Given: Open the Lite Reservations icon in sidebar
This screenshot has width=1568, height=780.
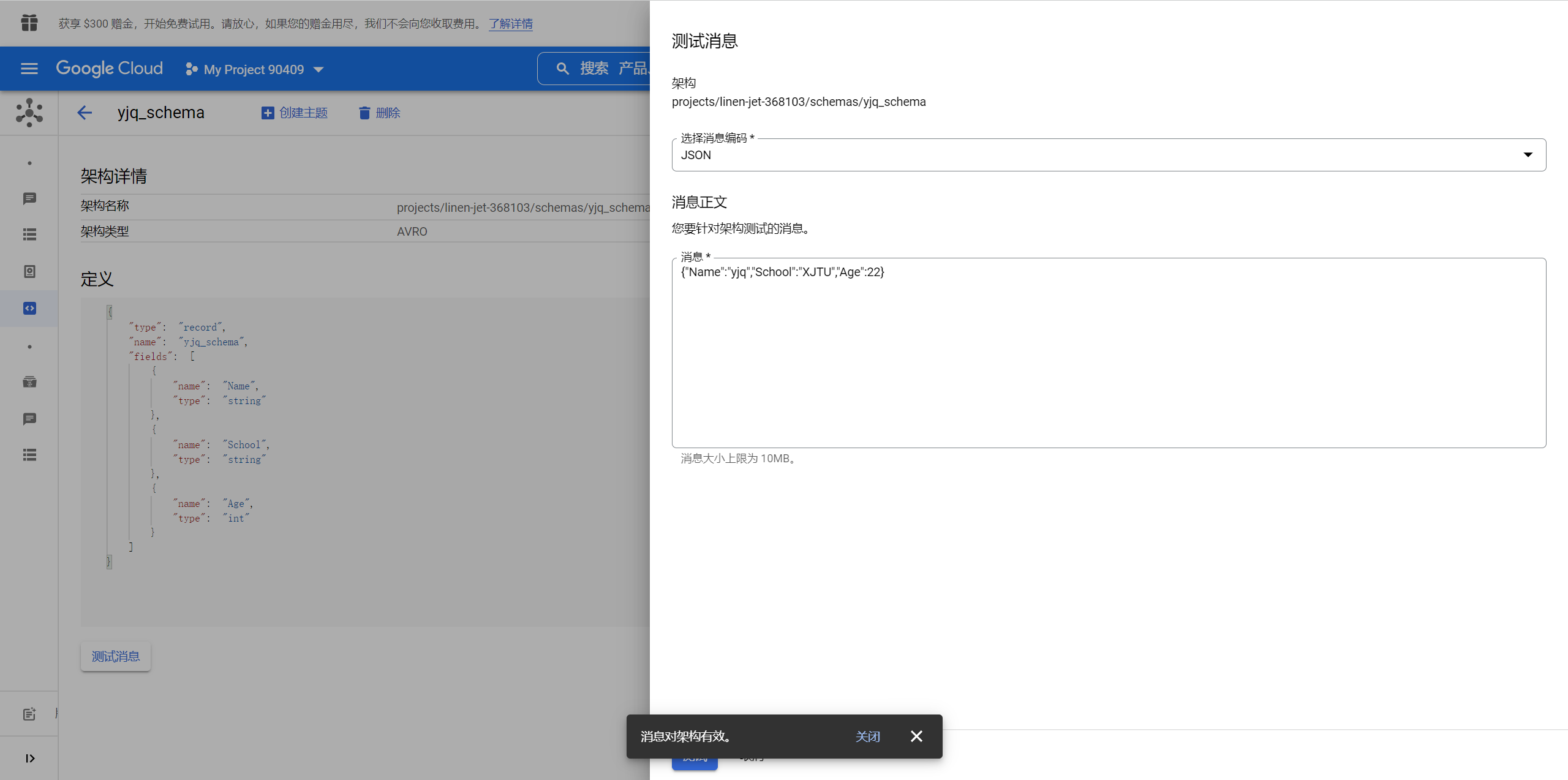Looking at the screenshot, I should tap(29, 382).
